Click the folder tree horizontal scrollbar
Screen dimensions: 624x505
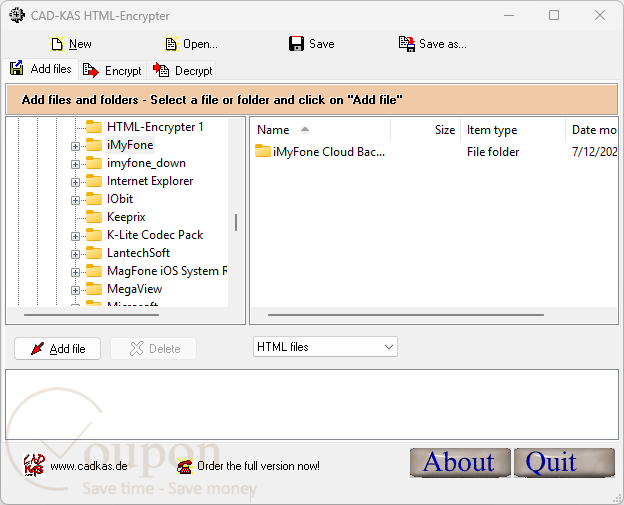pyautogui.click(x=92, y=315)
